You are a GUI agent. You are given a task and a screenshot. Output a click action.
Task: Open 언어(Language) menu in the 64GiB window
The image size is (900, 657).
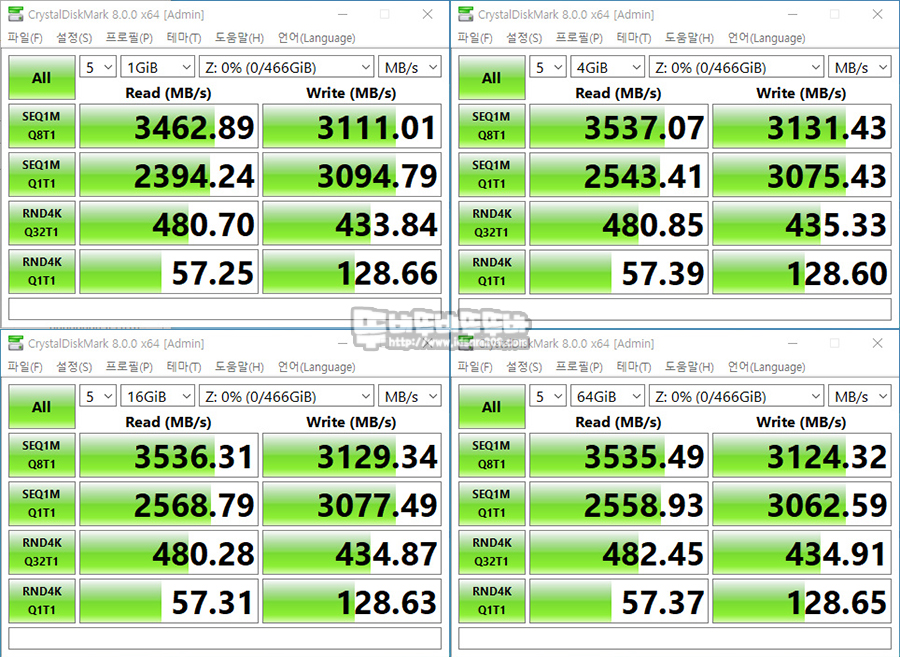coord(766,367)
